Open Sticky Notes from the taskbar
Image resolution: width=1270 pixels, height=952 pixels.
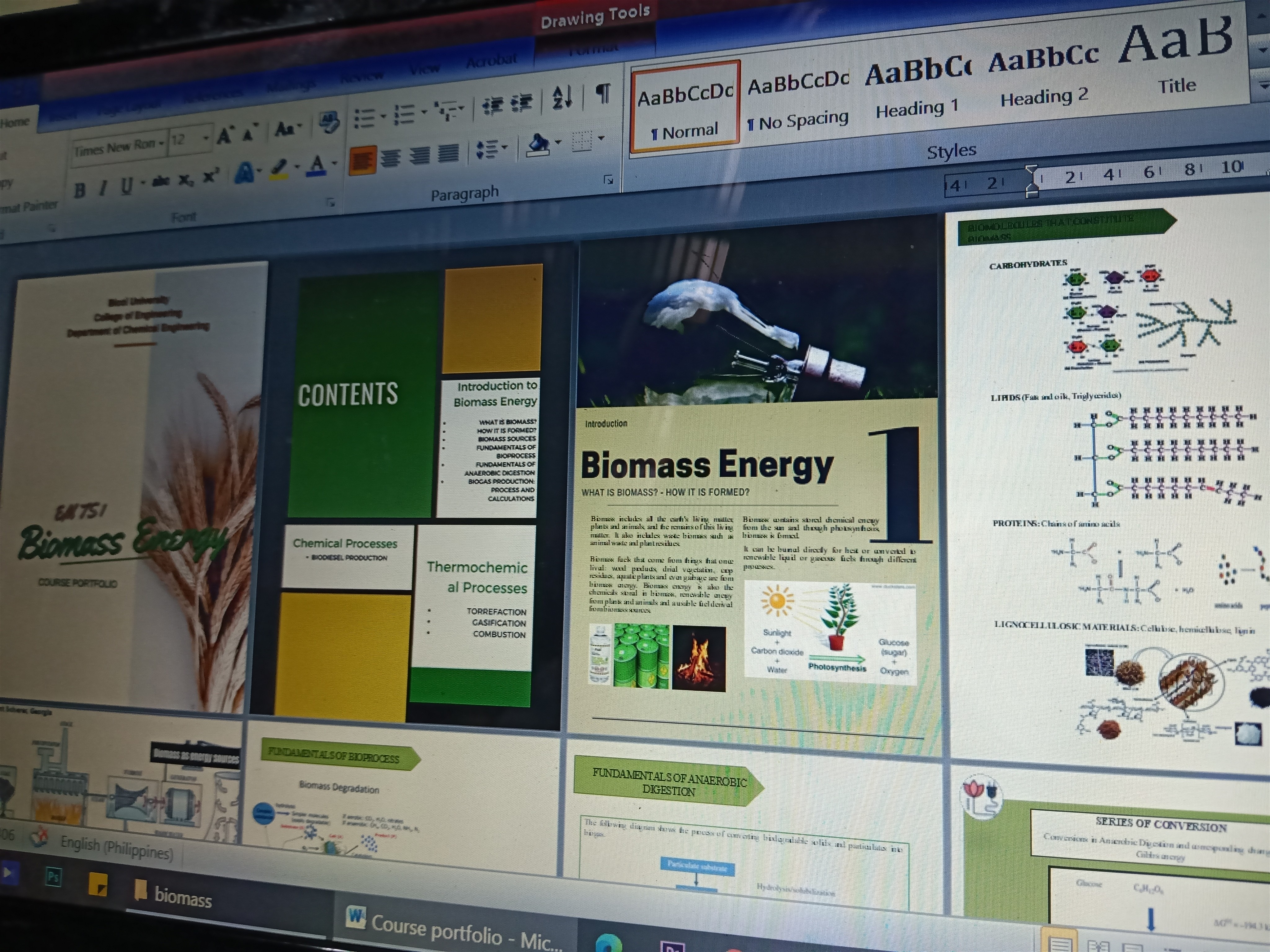point(98,884)
